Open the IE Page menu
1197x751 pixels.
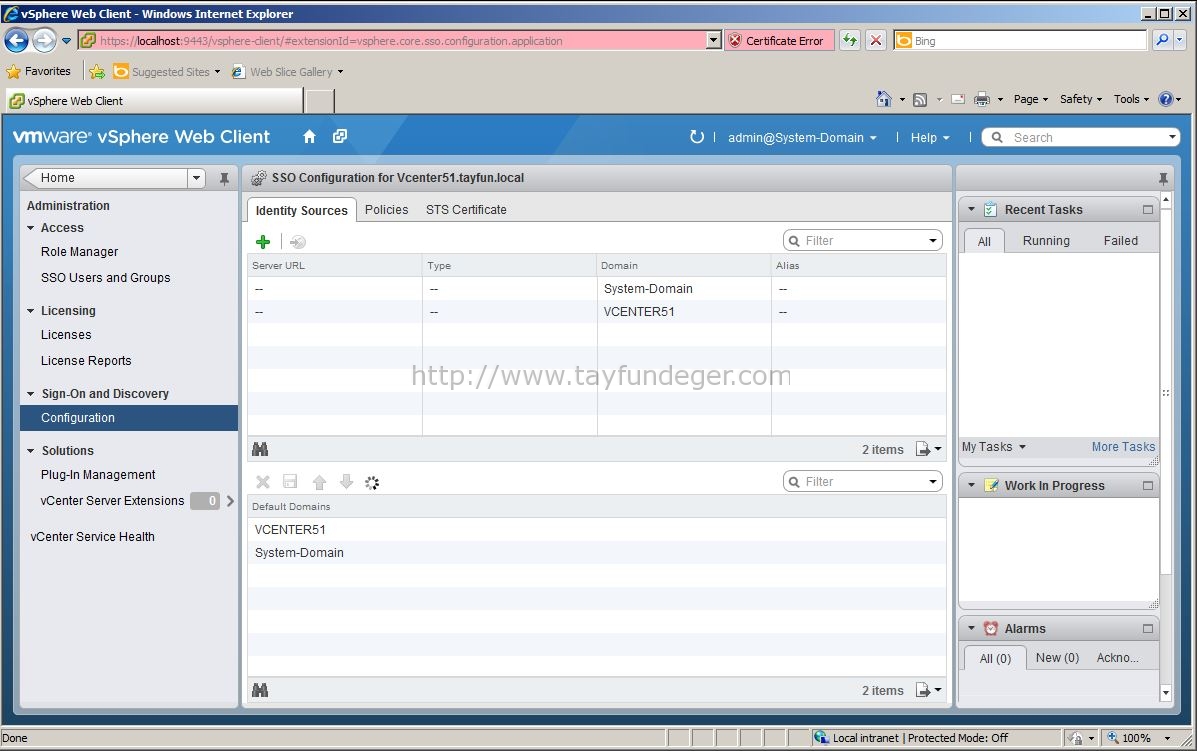click(x=1031, y=99)
